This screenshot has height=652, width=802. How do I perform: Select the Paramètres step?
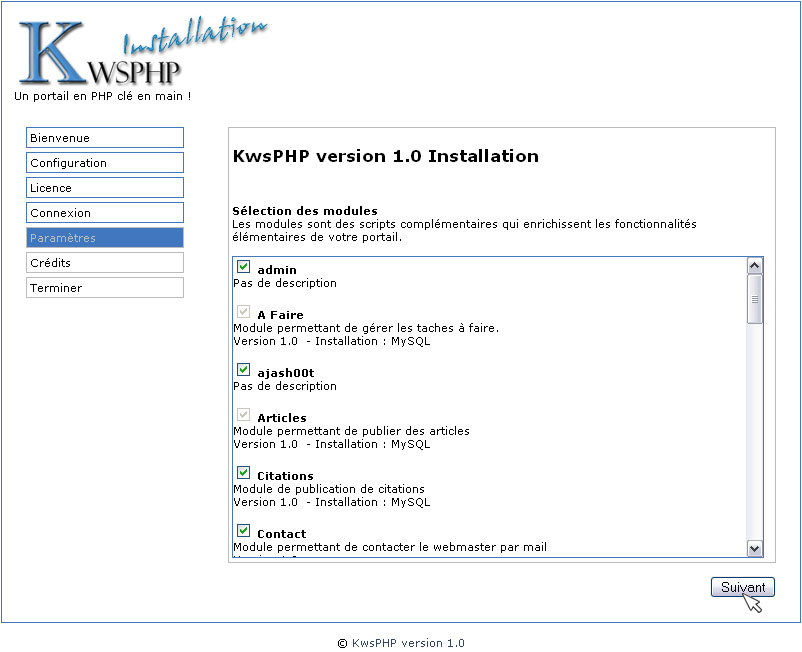coord(105,238)
